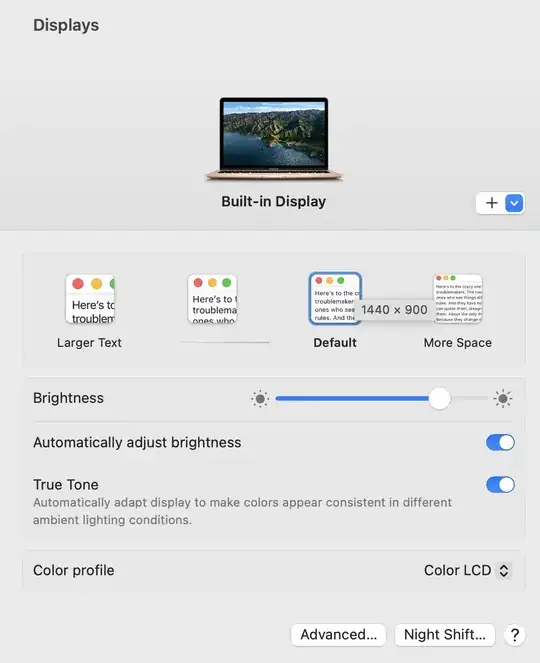The height and width of the screenshot is (663, 540).
Task: Select the Larger Text resolution thumbnail
Action: [x=90, y=299]
